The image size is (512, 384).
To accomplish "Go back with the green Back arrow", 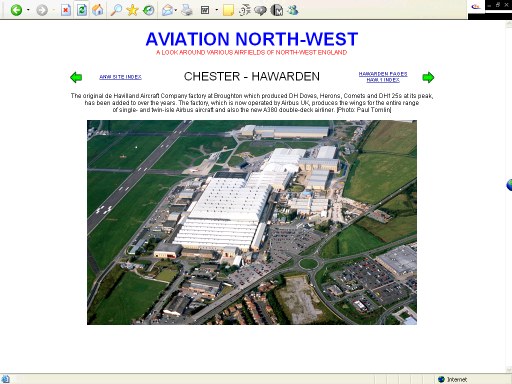I will [16, 10].
